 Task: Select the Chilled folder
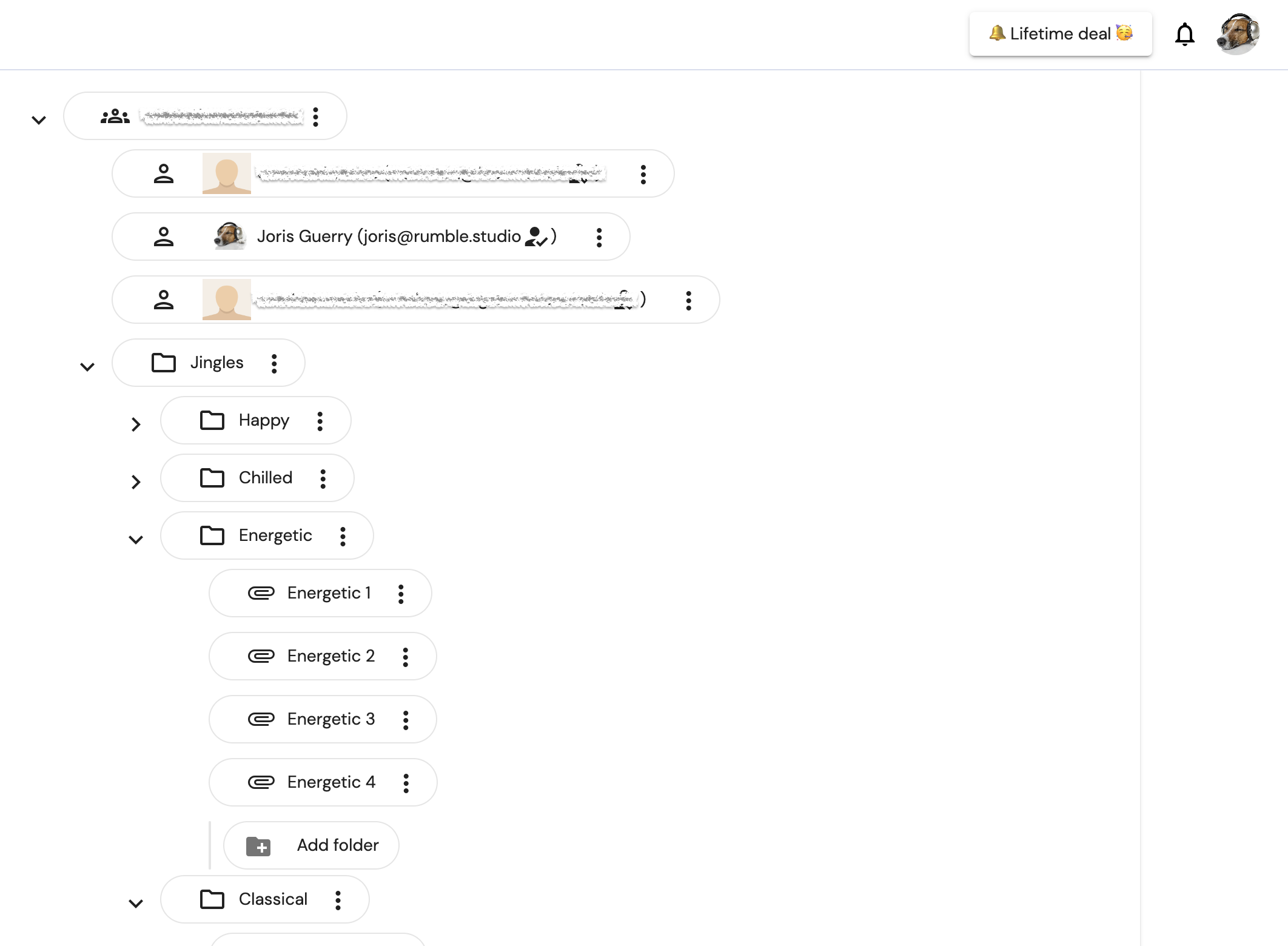pos(257,478)
